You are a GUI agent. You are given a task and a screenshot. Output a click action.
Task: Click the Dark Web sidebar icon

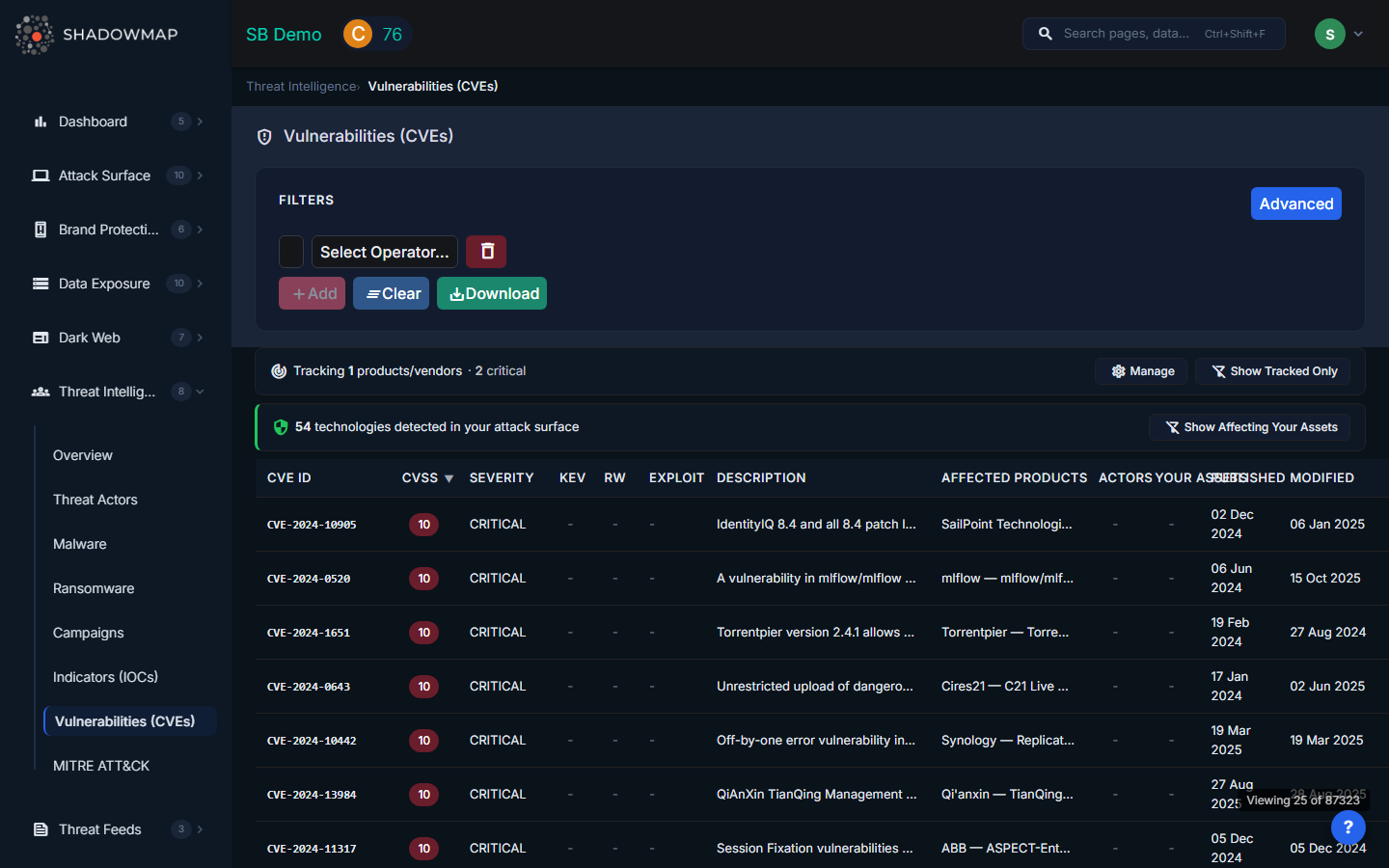(x=41, y=338)
